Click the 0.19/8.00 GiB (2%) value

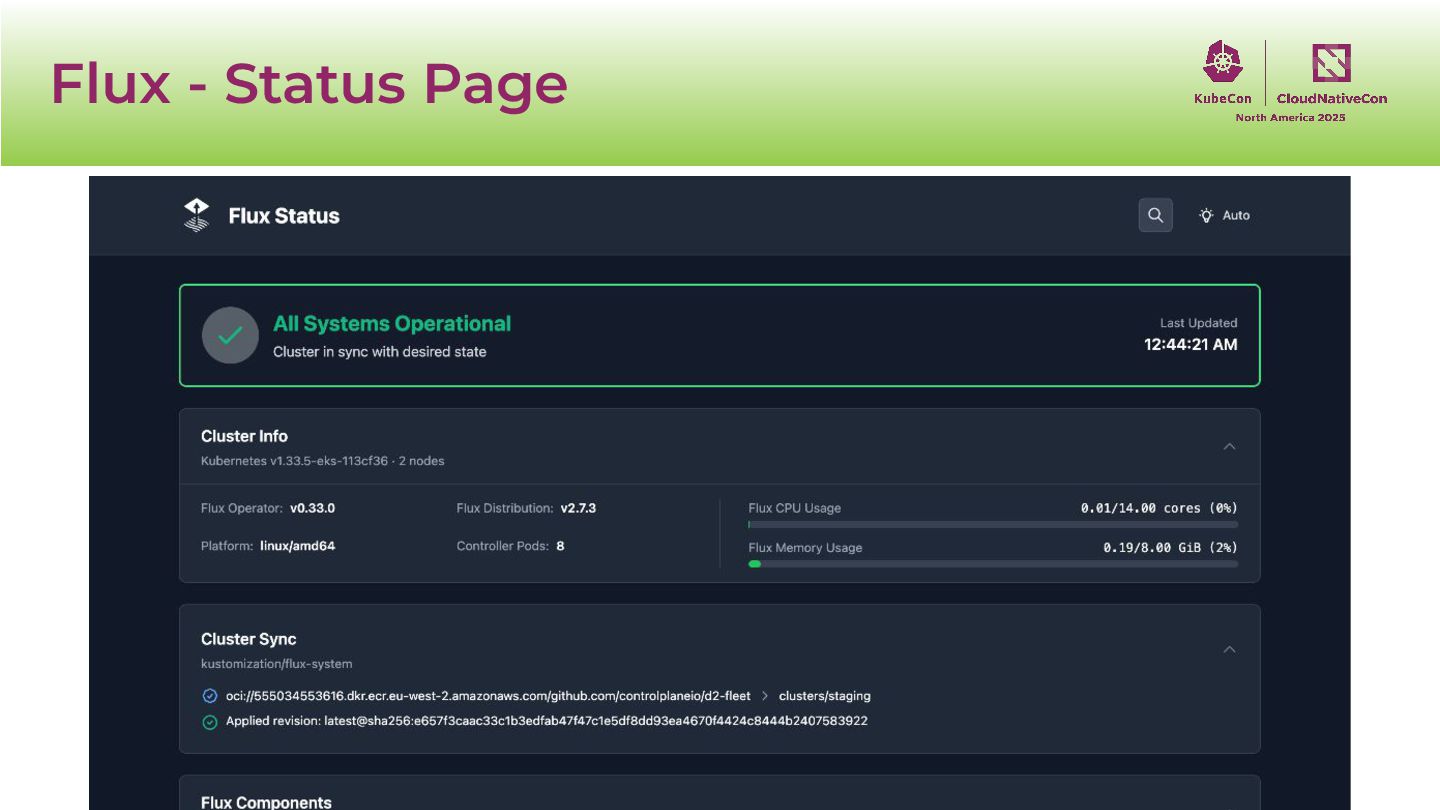click(1171, 548)
